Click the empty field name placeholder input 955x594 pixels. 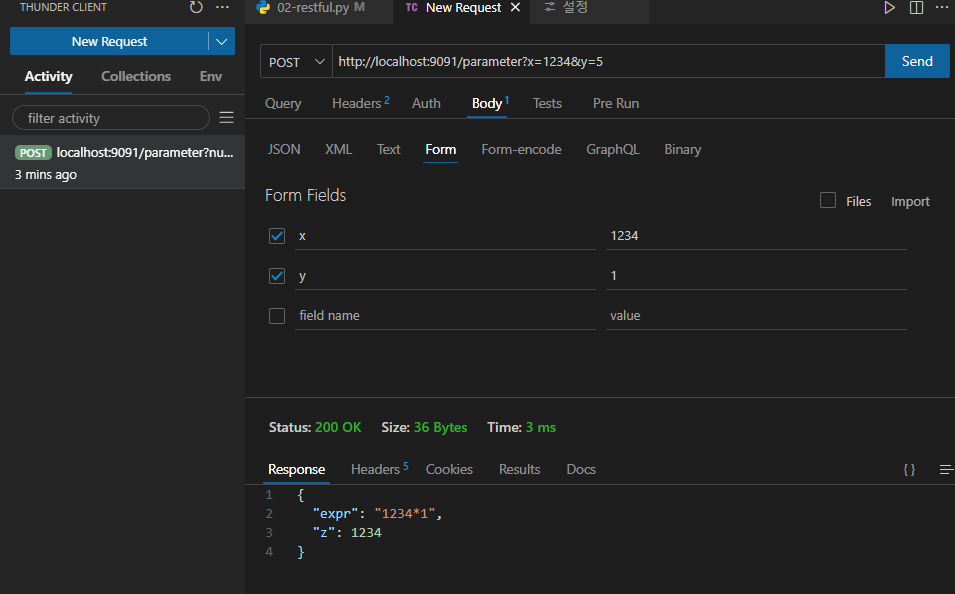point(445,316)
